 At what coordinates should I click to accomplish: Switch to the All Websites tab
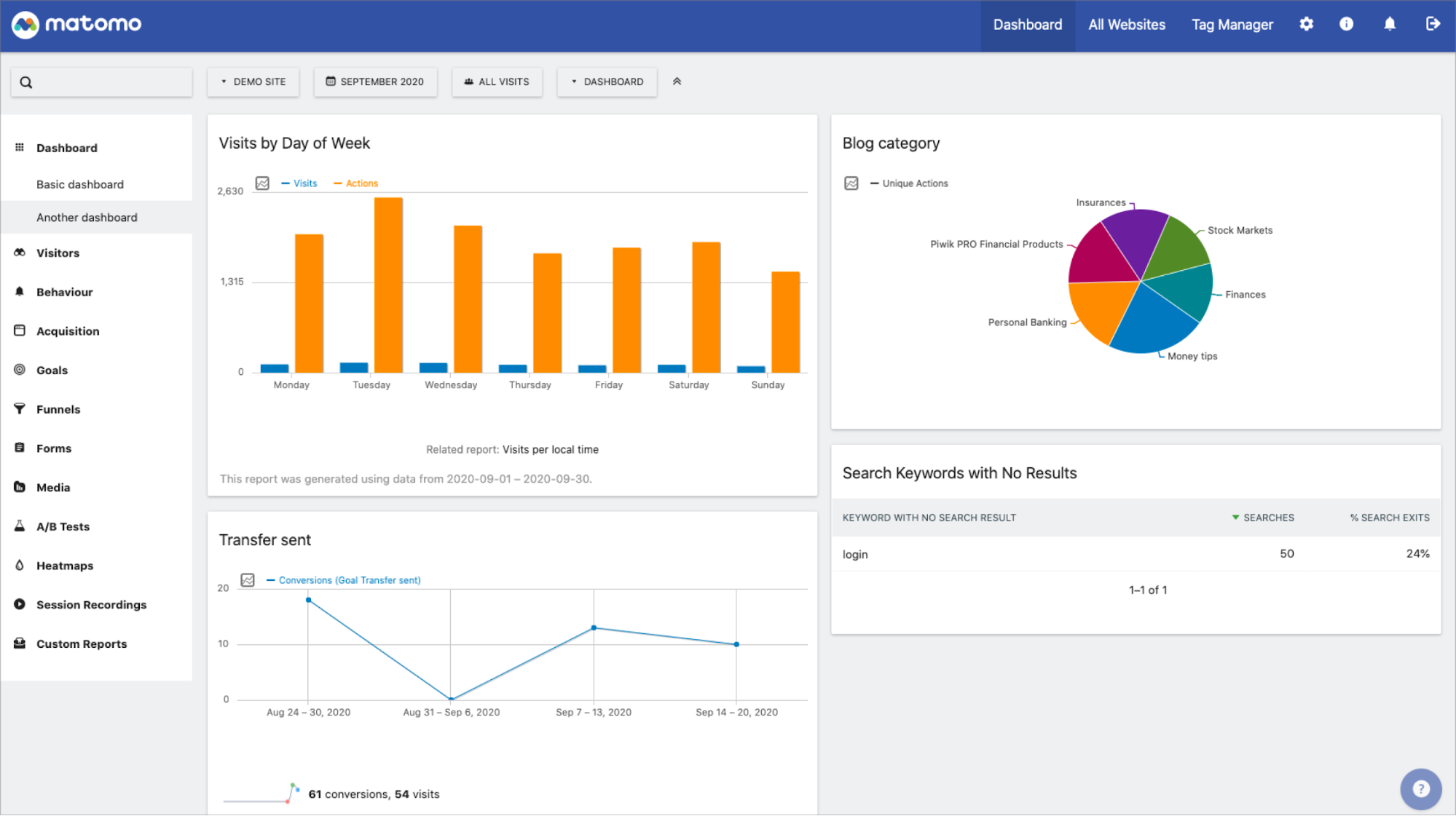pyautogui.click(x=1126, y=24)
